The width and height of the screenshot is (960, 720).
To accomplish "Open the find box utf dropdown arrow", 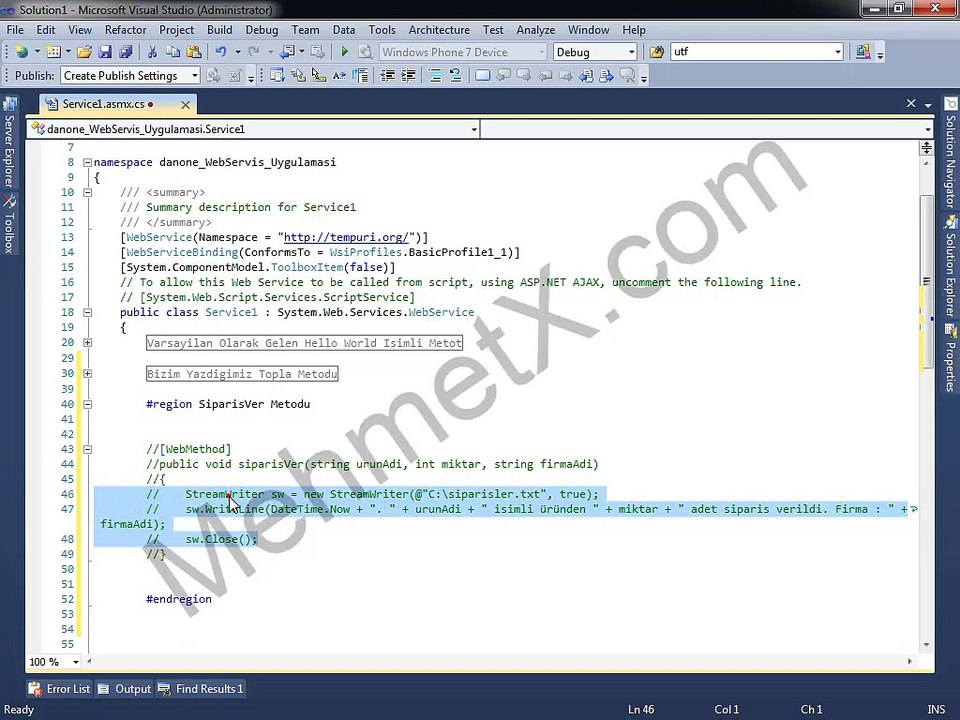I will tap(838, 52).
